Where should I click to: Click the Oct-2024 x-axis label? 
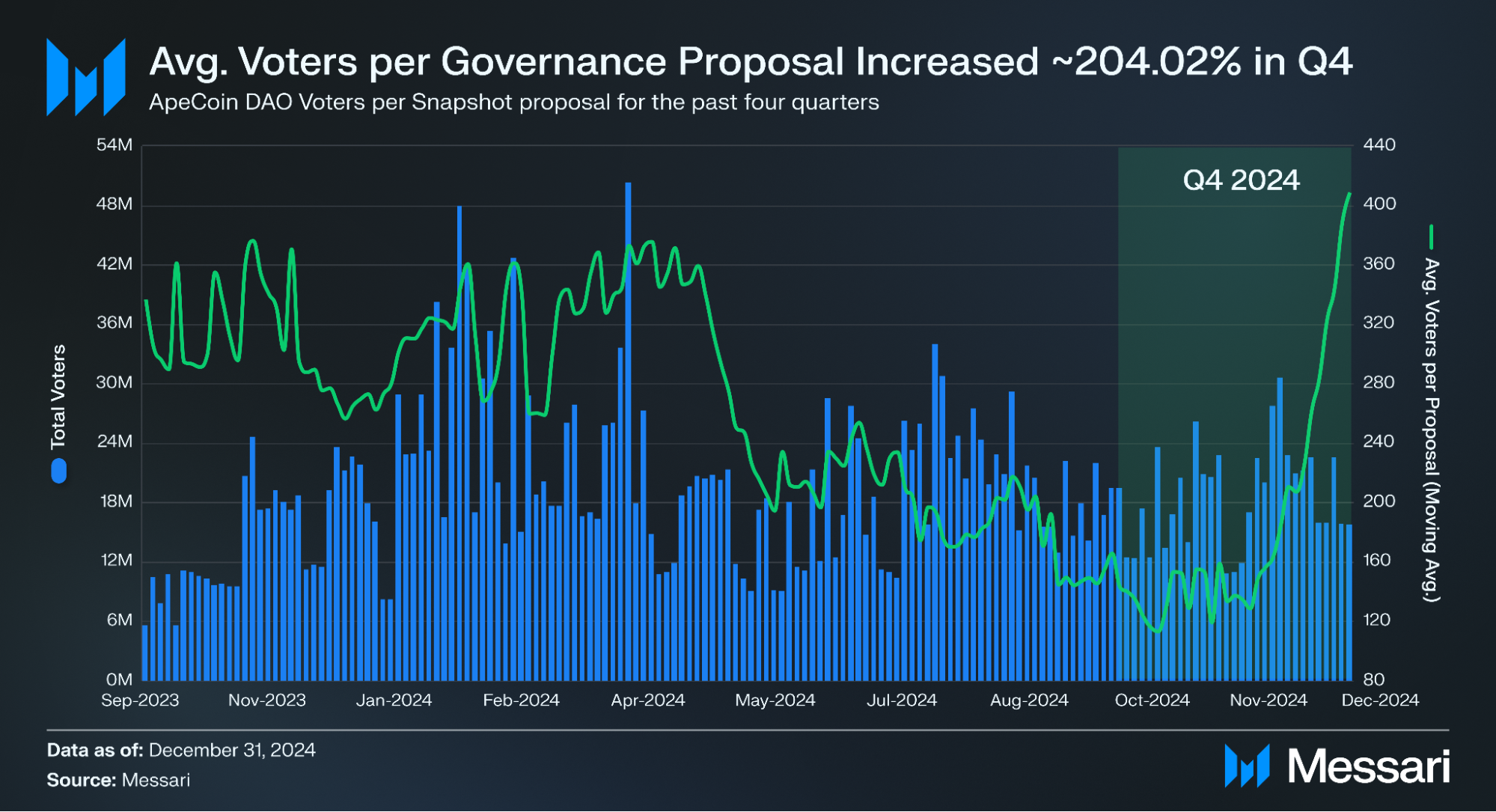click(x=1152, y=700)
